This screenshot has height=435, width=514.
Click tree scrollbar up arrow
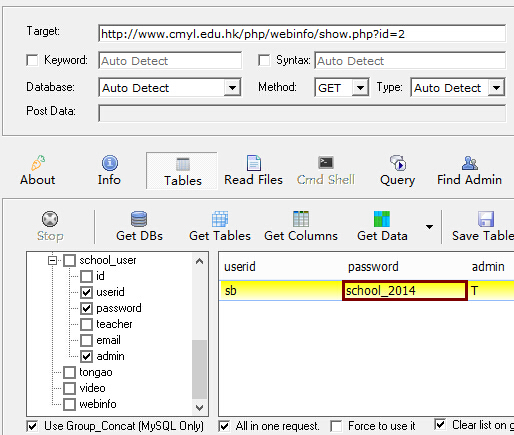[x=199, y=261]
